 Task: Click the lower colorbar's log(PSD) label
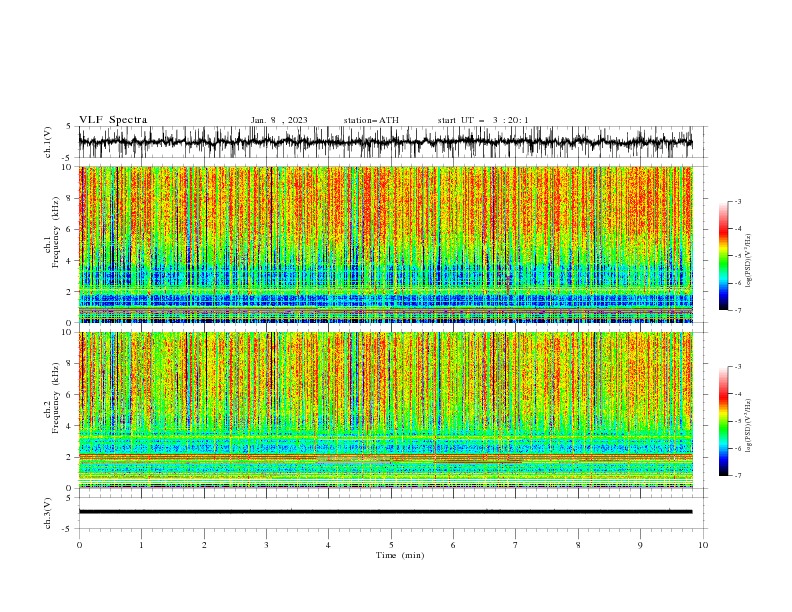tap(748, 426)
